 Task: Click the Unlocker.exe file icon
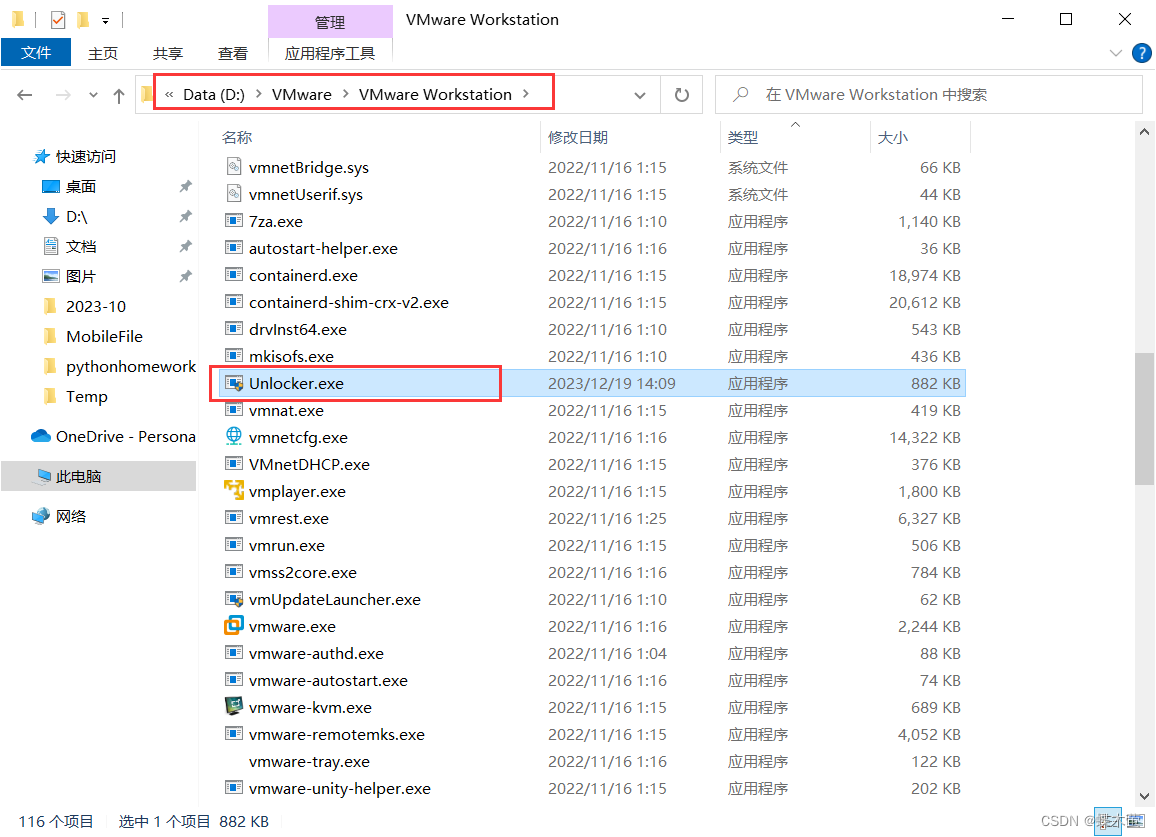click(234, 383)
